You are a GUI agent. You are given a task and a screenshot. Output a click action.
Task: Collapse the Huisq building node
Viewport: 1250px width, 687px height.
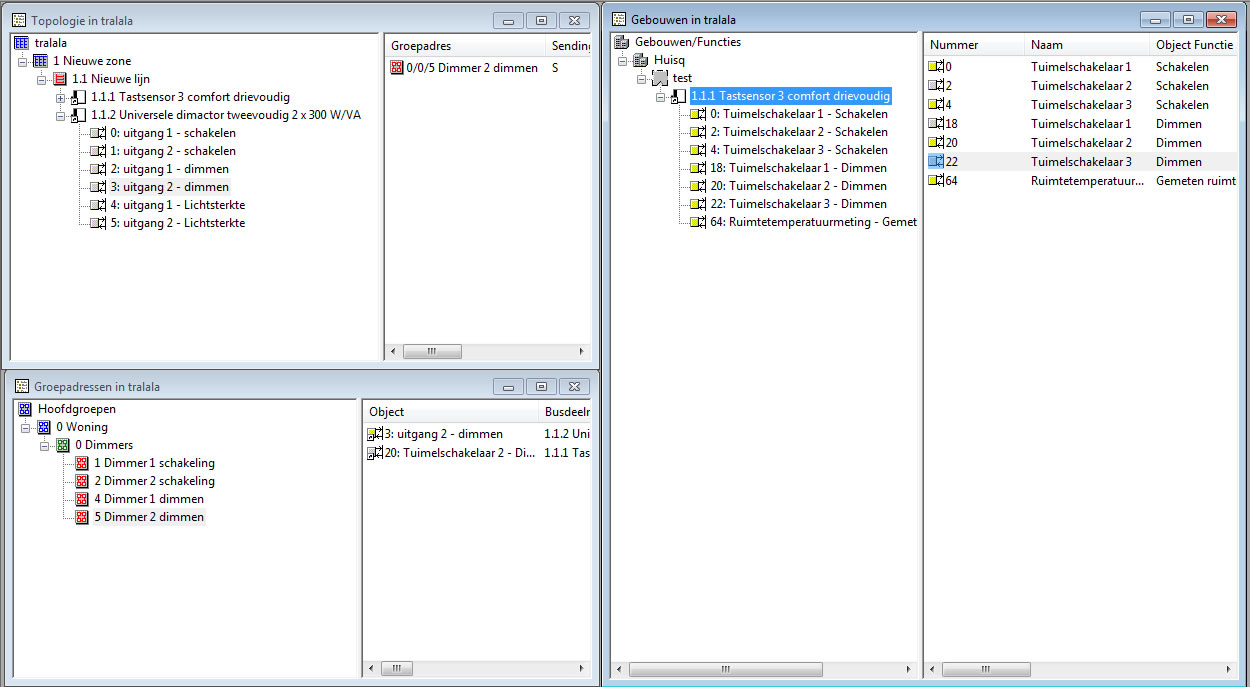point(622,60)
